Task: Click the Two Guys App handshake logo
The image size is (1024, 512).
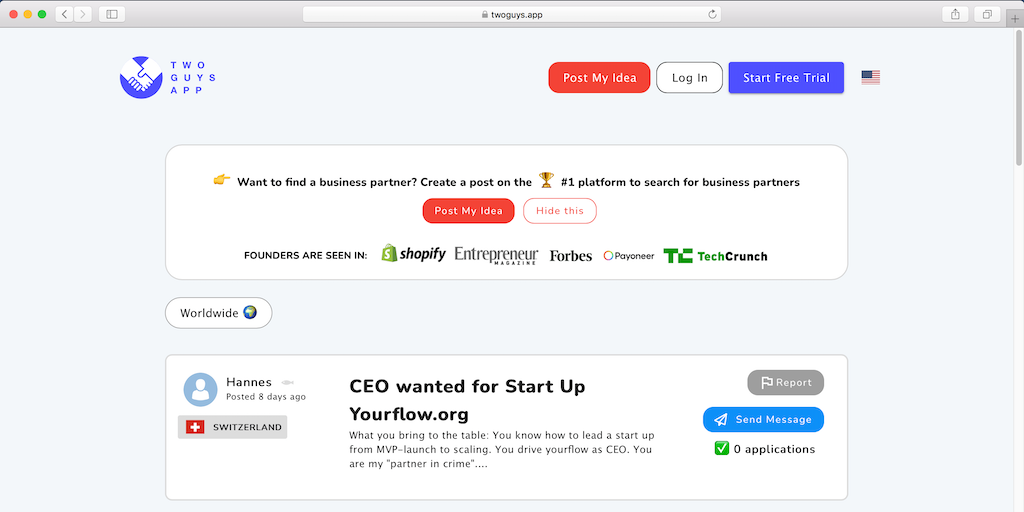Action: coord(141,77)
